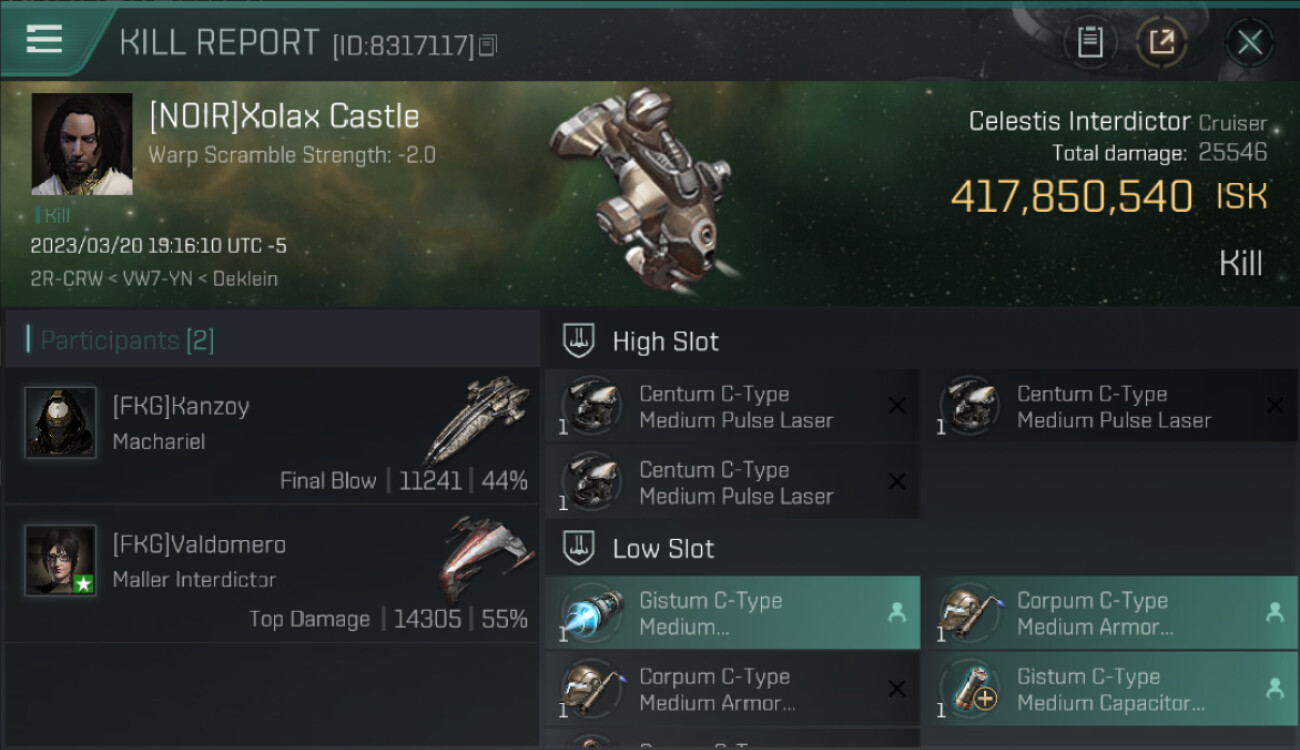
Task: Open Valdomero's pilot portrait
Action: 61,560
